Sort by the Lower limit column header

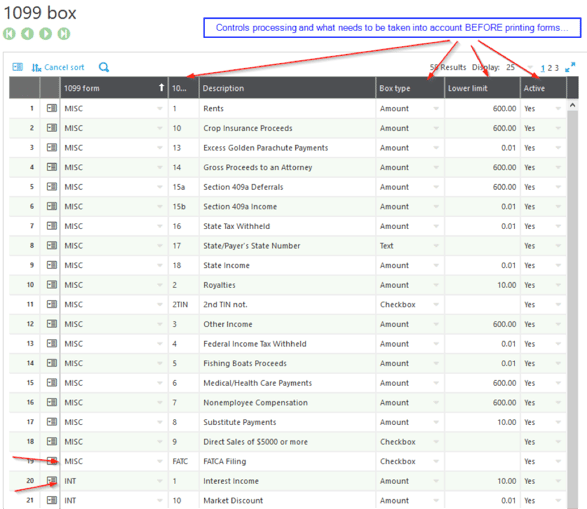482,88
